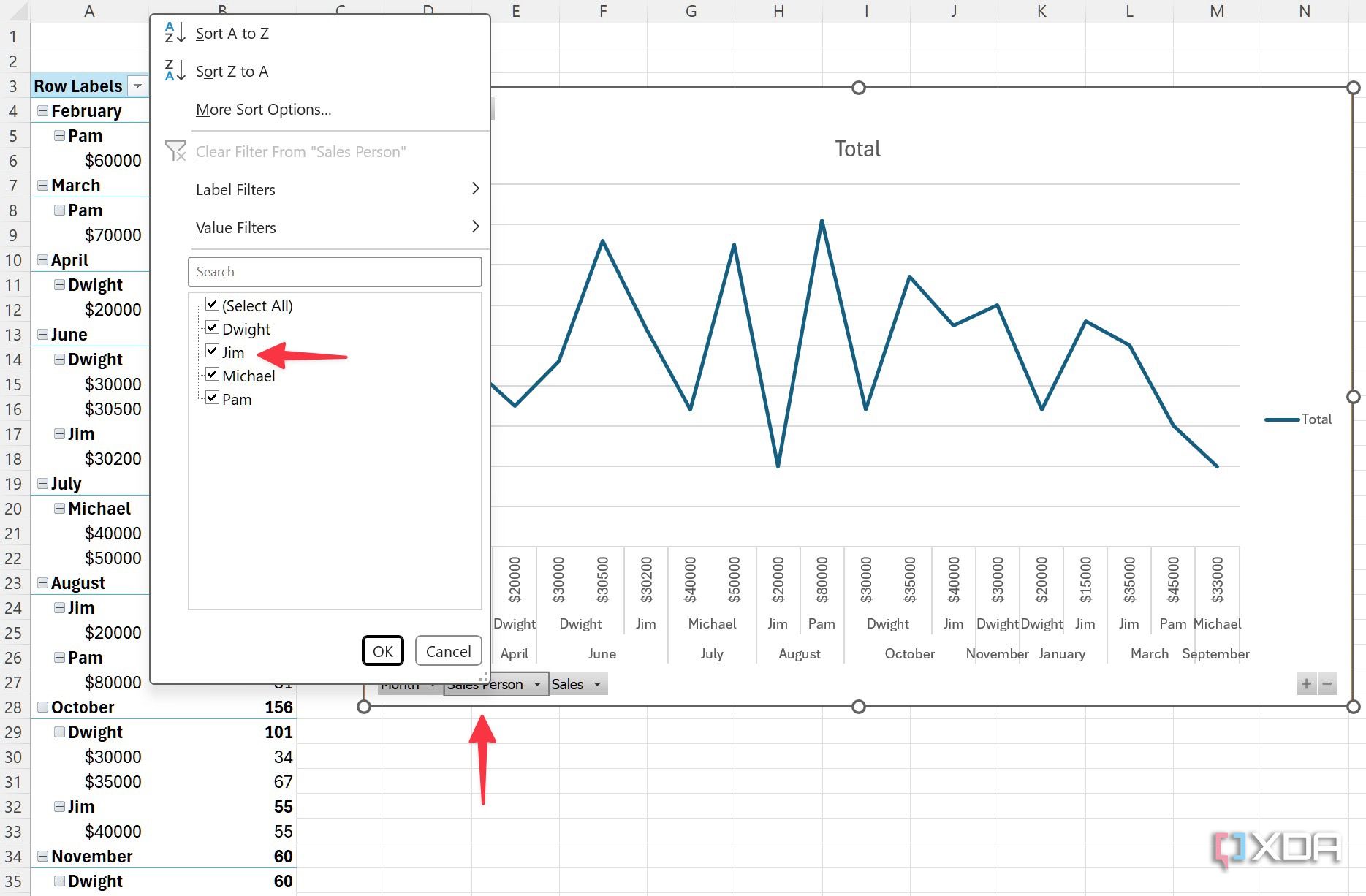Click the Sort Z to A icon

(175, 71)
